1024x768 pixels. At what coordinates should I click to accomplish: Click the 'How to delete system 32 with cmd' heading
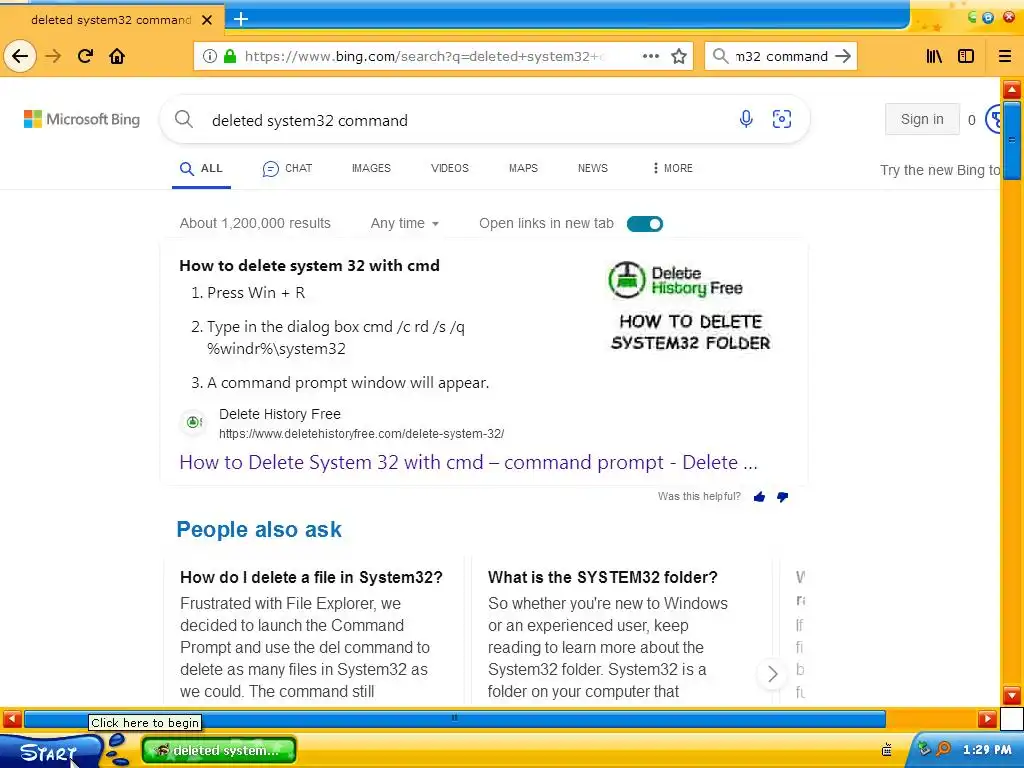pos(310,265)
